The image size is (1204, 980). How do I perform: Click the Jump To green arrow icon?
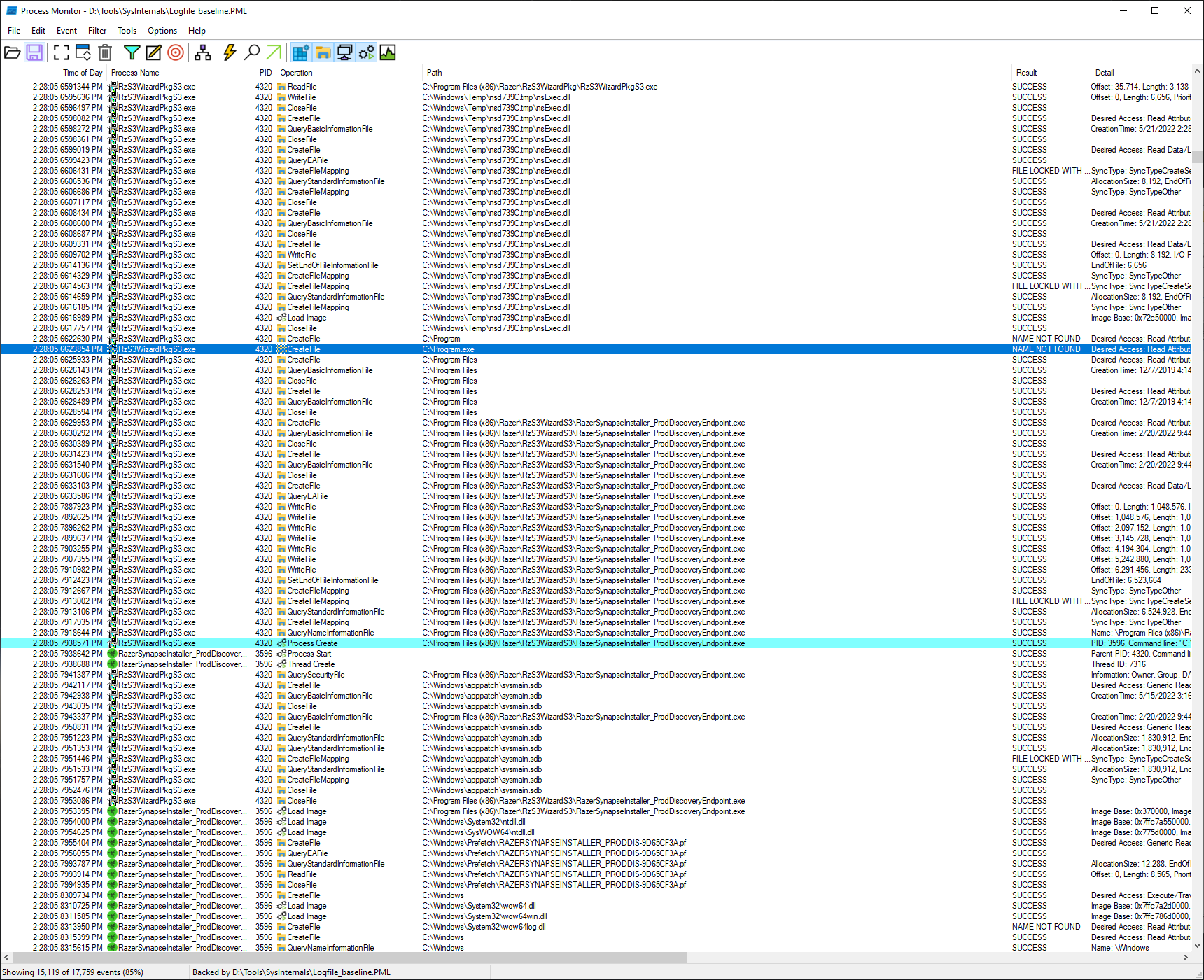tap(274, 52)
